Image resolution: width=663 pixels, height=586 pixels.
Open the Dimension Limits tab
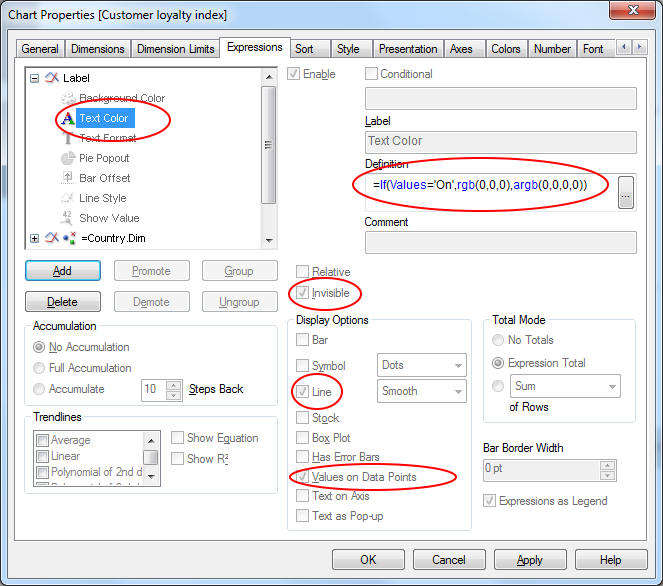point(175,49)
